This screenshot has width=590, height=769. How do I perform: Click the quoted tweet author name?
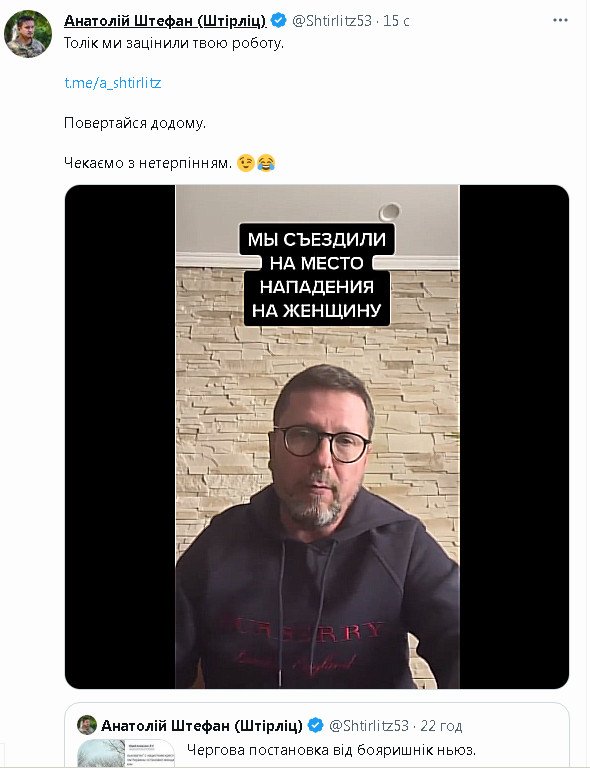202,725
